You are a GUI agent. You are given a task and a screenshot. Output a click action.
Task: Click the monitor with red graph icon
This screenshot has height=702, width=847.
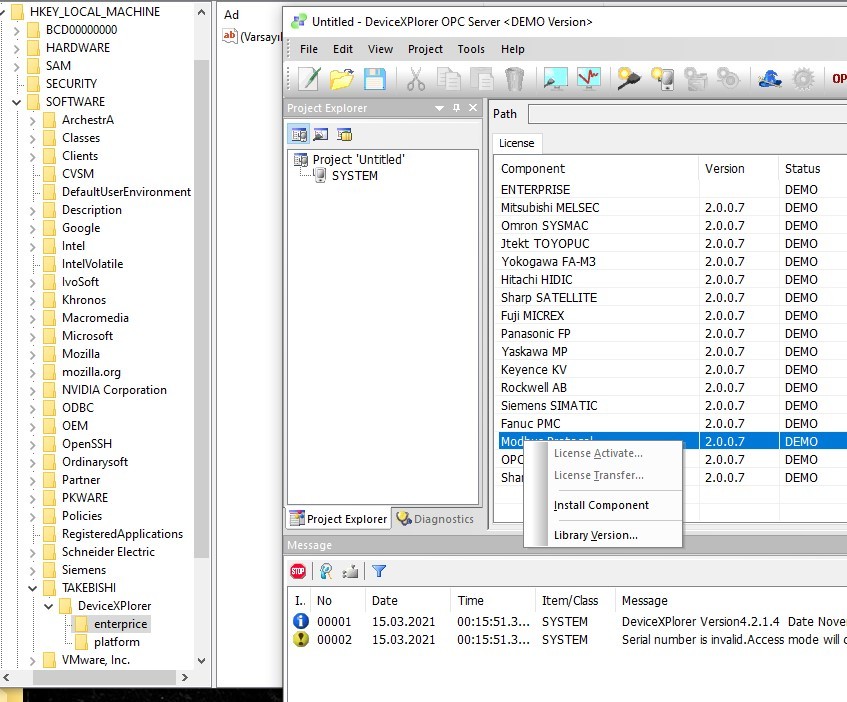pyautogui.click(x=589, y=79)
